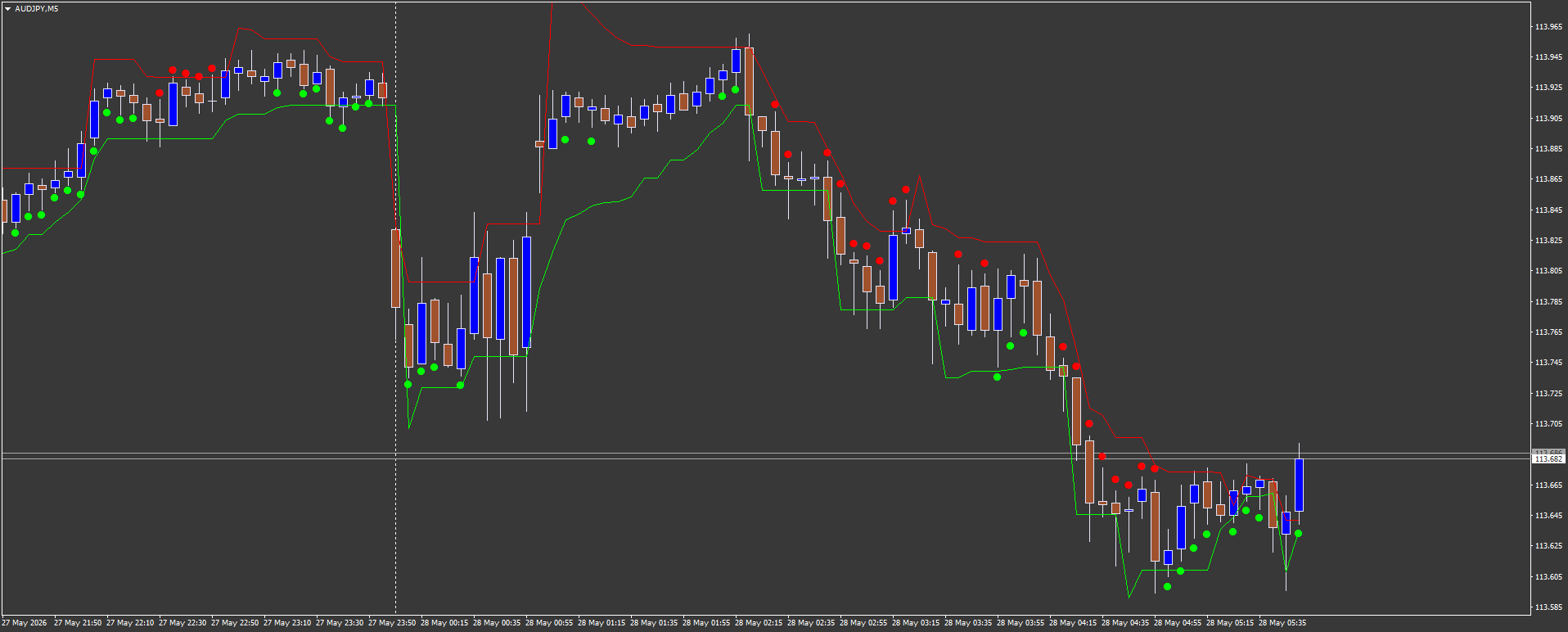Select the vertical dashed period separator line
The height and width of the screenshot is (632, 1568).
(x=396, y=307)
